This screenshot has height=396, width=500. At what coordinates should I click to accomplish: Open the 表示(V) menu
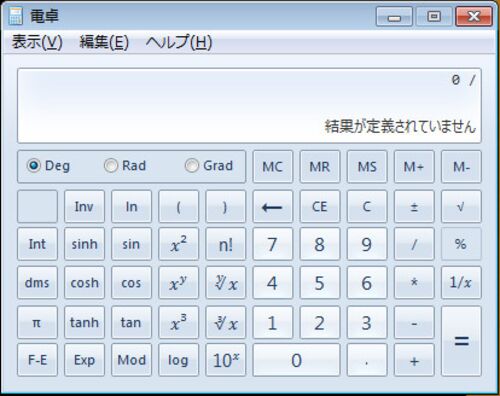(37, 42)
